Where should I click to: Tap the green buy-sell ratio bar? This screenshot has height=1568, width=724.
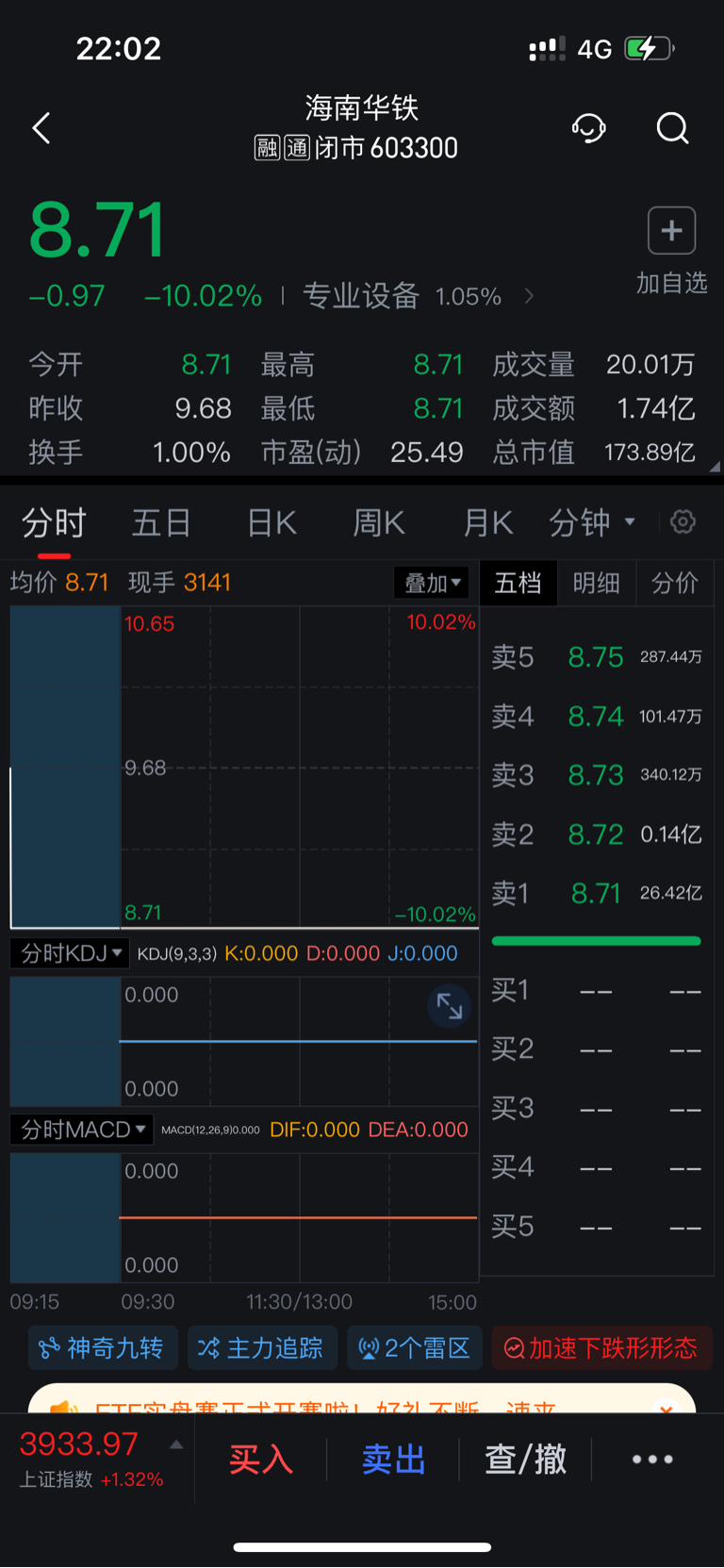pos(597,941)
